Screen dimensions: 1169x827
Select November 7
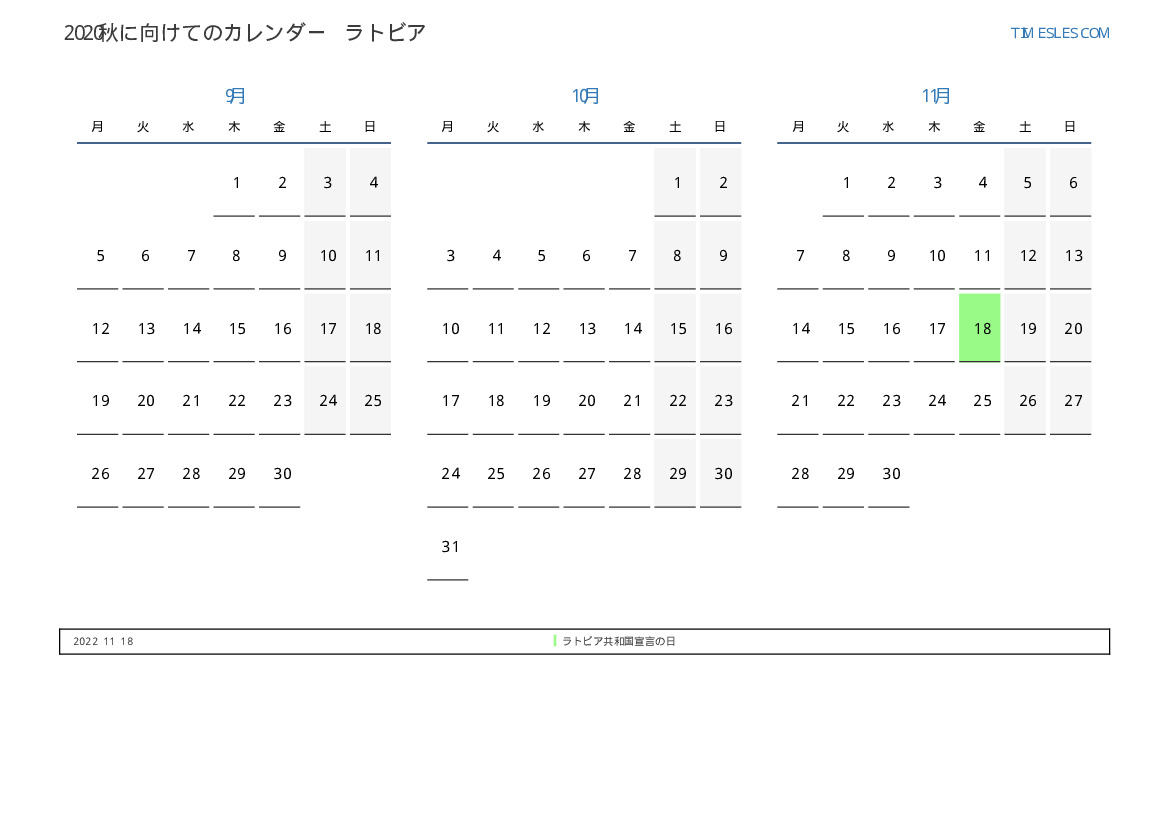(x=798, y=256)
